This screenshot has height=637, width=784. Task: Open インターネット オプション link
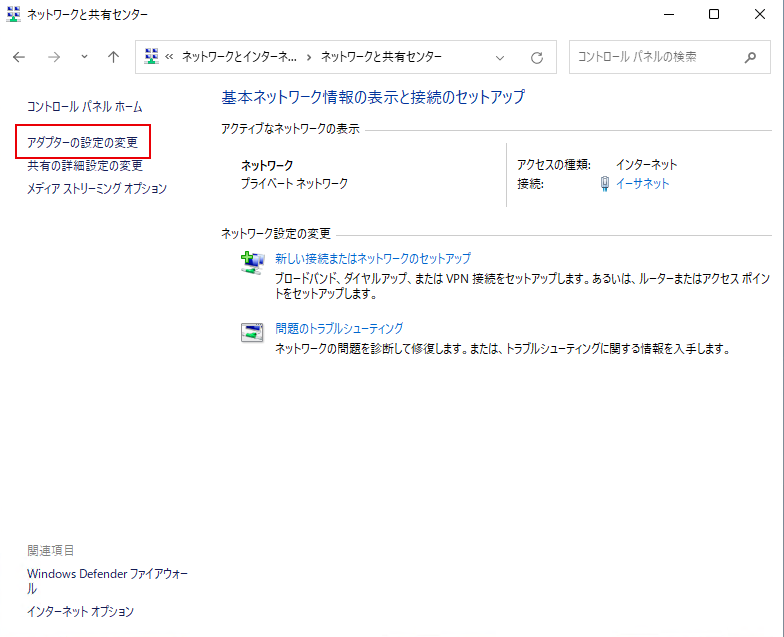(x=80, y=611)
